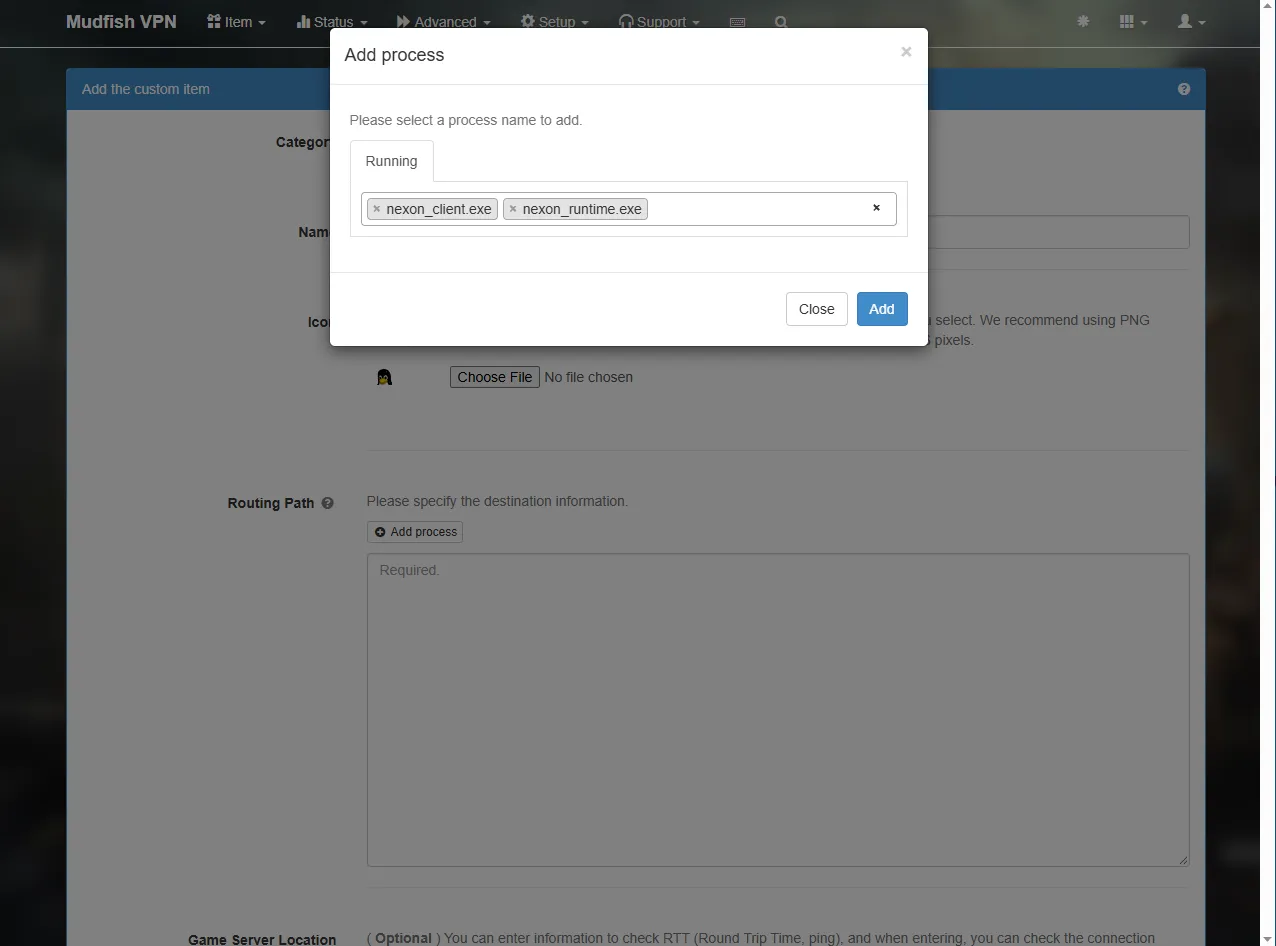Screen dimensions: 1276x946
Task: Remove nexon_client.exe tag from selection
Action: 376,209
